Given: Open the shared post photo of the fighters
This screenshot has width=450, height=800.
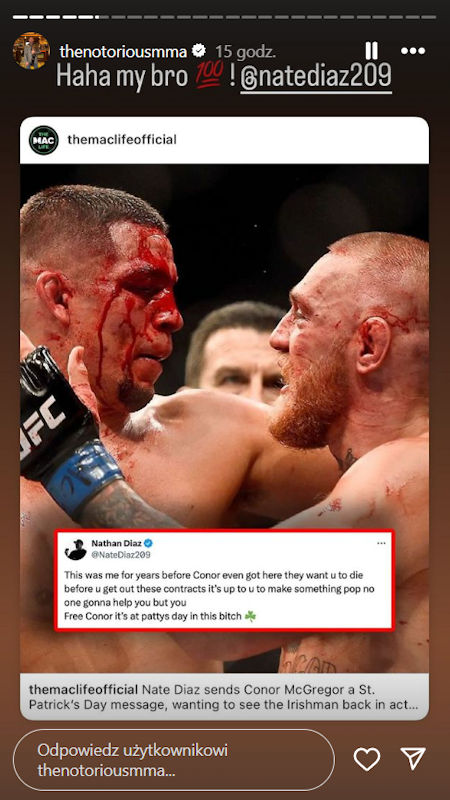Looking at the screenshot, I should 224,347.
